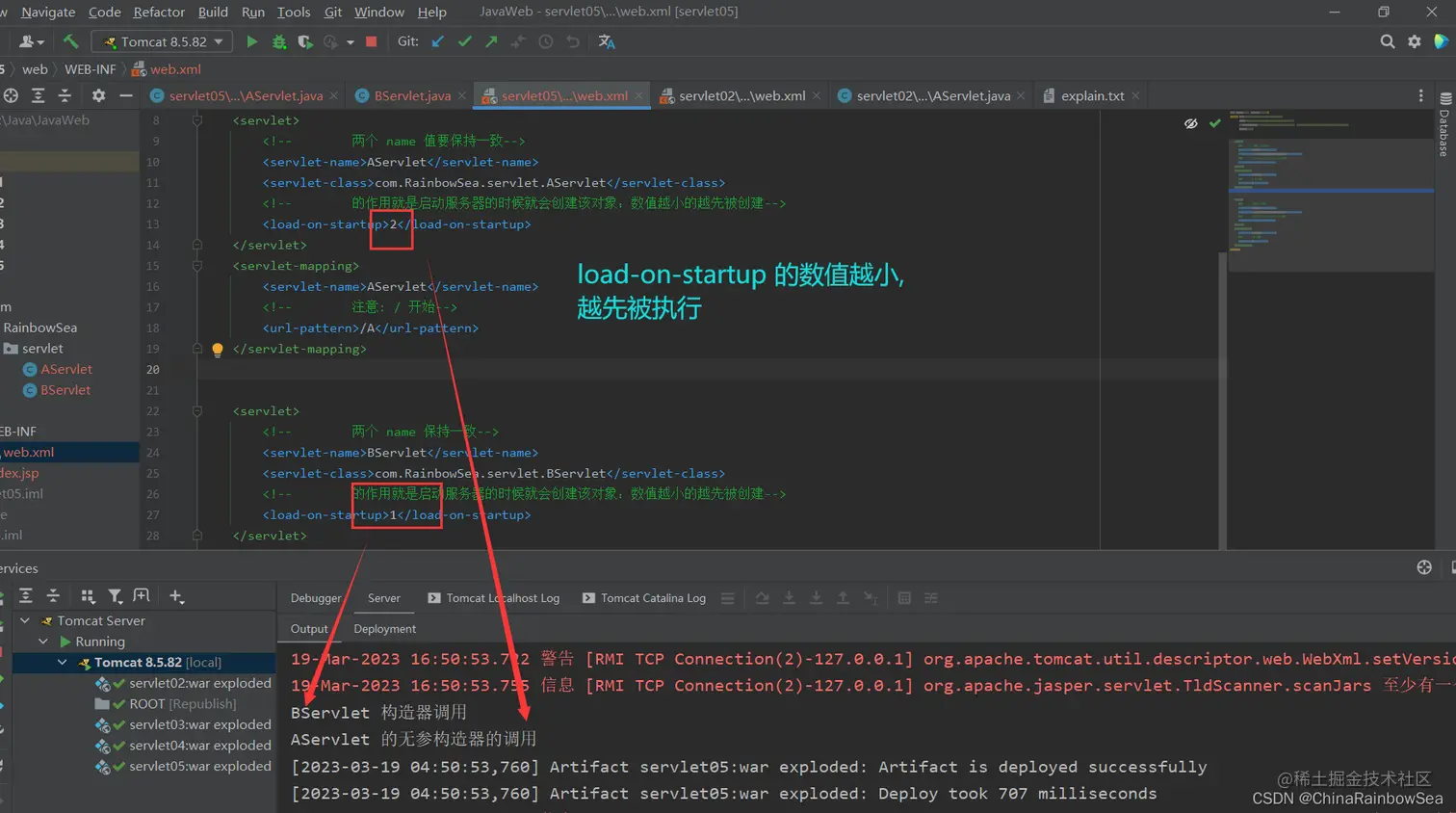The image size is (1456, 813).
Task: Show Git history clock icon
Action: 546,41
